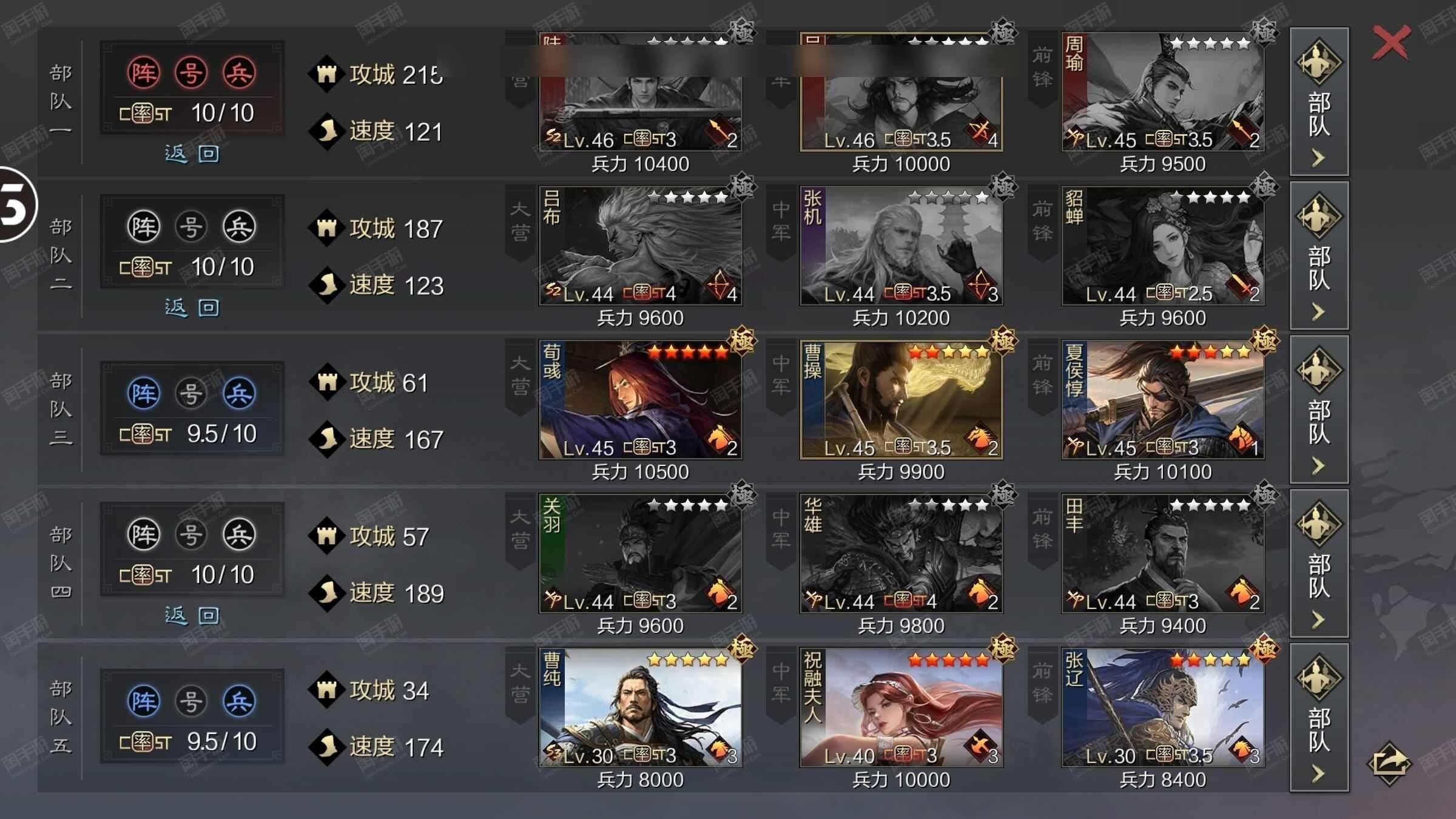Open the 祝融夫人 hero portrait
The width and height of the screenshot is (1456, 819).
click(901, 707)
